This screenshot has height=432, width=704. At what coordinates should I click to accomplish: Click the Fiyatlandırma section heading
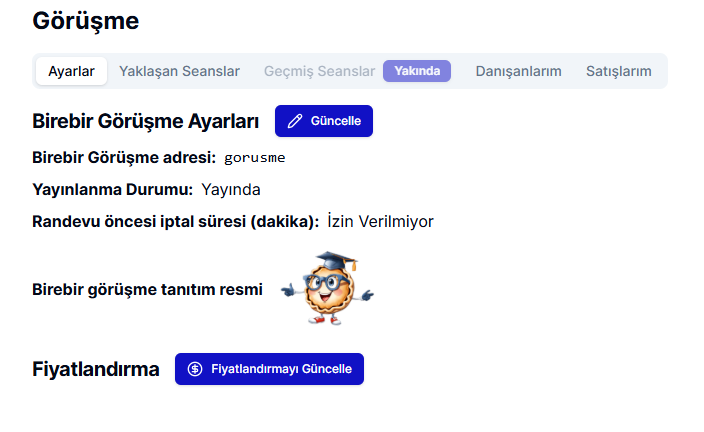pyautogui.click(x=96, y=369)
